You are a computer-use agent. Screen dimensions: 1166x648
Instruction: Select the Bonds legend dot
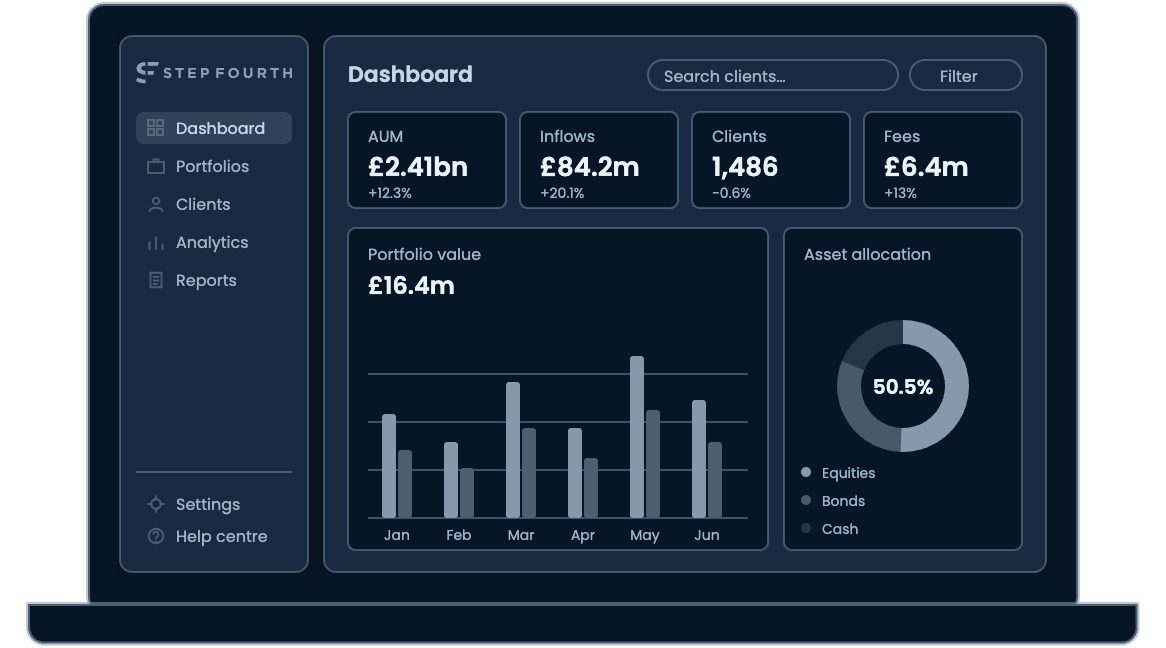coord(805,500)
